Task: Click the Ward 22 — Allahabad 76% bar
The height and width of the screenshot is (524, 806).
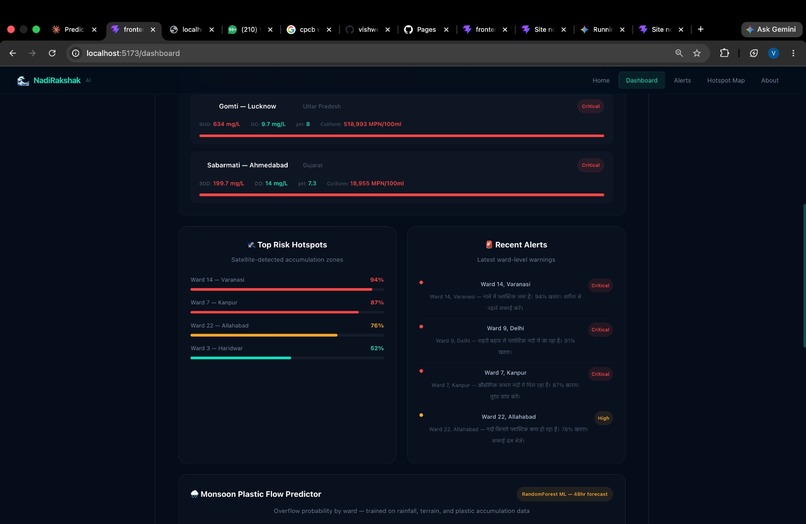Action: [x=287, y=335]
